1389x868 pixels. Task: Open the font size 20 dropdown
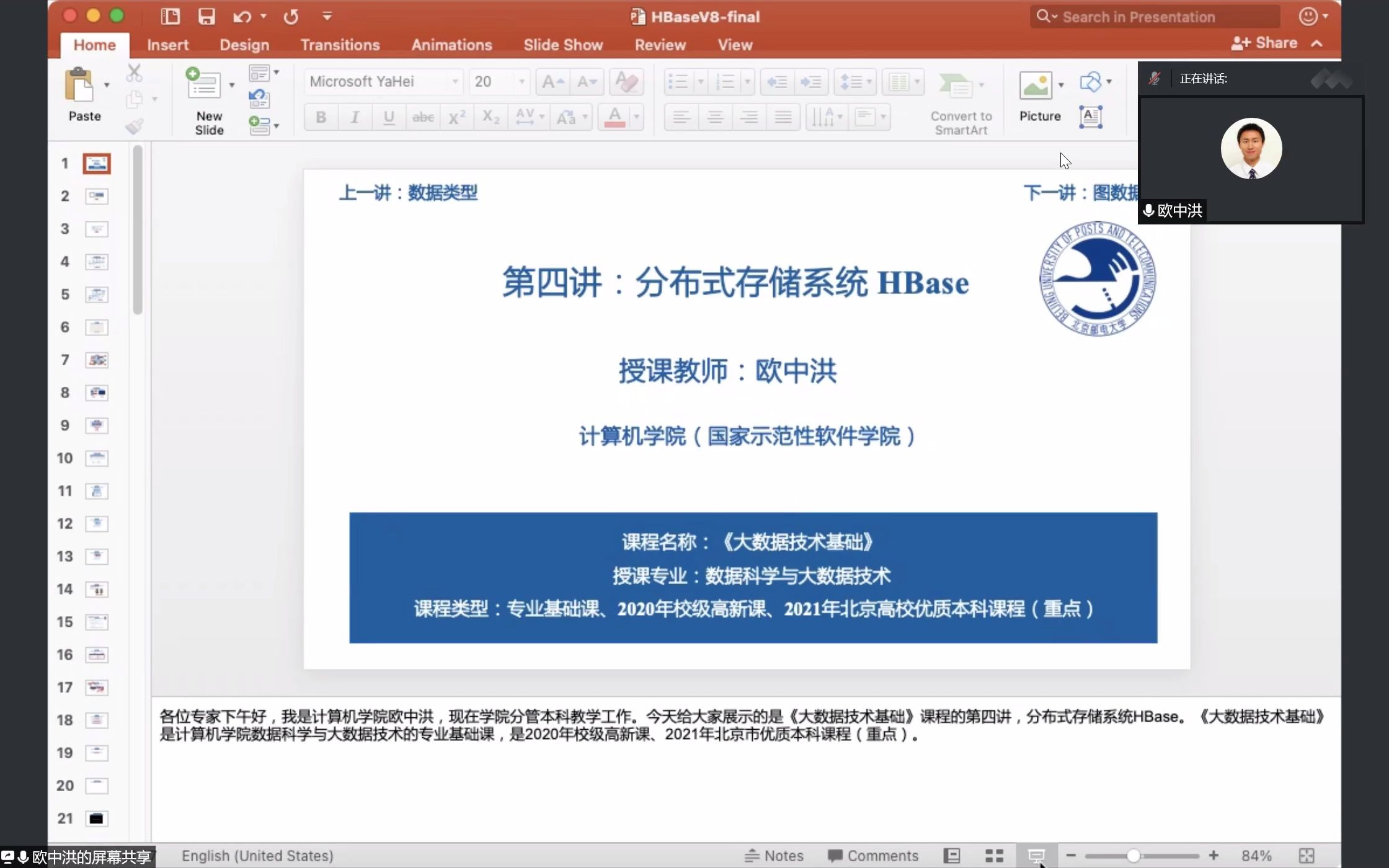tap(521, 82)
